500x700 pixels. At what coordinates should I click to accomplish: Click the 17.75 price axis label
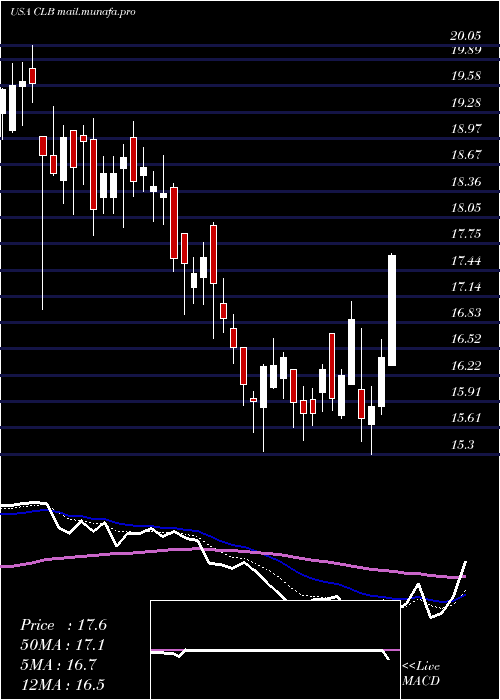466,234
